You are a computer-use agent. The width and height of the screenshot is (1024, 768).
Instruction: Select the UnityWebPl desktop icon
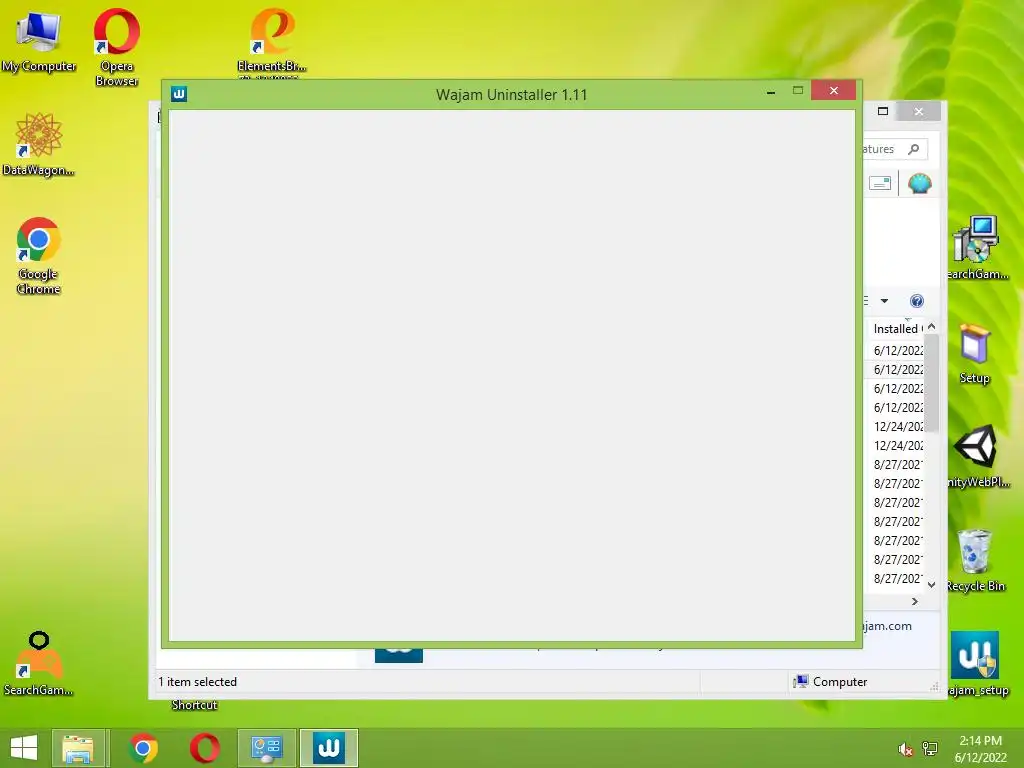click(977, 456)
